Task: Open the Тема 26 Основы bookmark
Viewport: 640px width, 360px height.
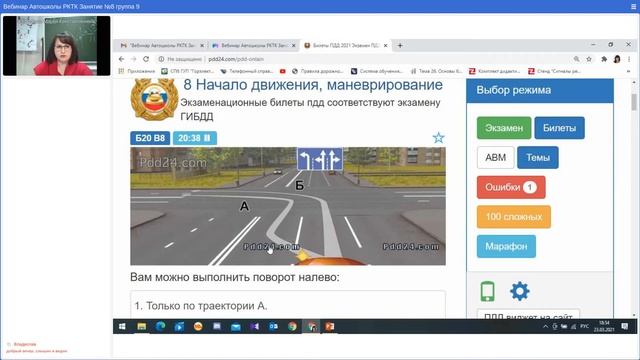Action: point(436,71)
